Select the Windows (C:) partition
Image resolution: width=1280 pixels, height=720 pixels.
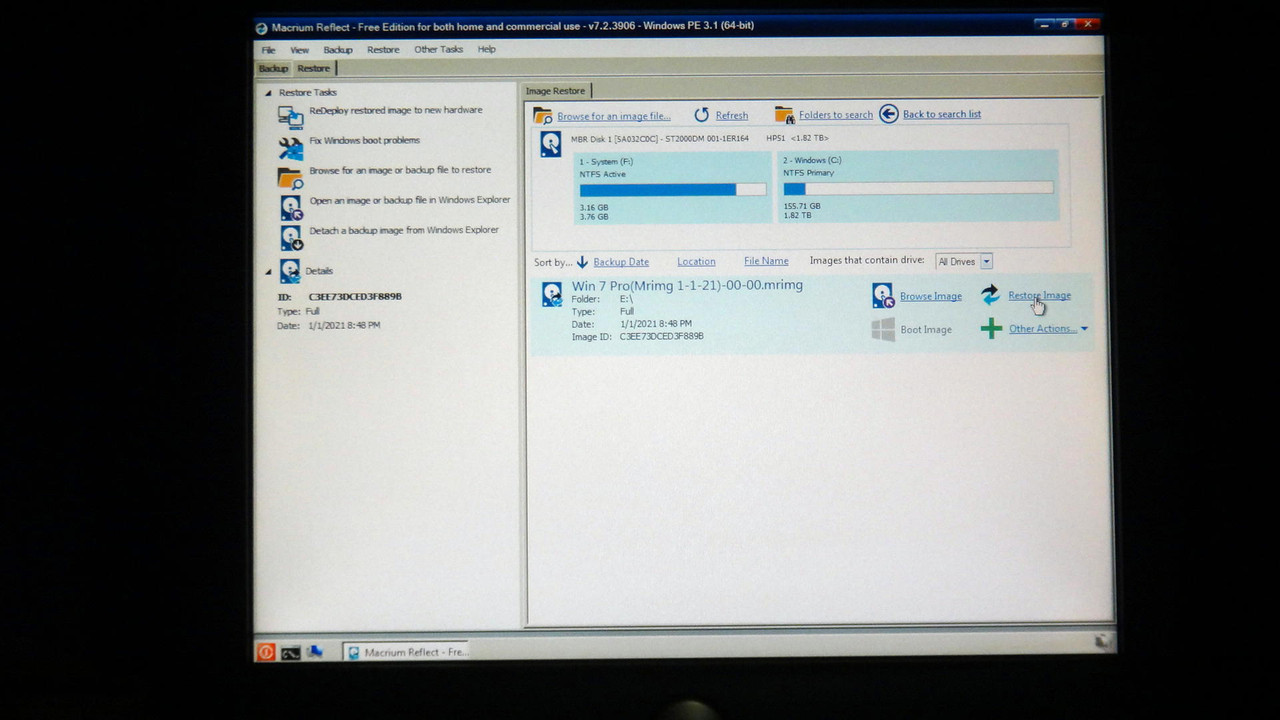[918, 186]
